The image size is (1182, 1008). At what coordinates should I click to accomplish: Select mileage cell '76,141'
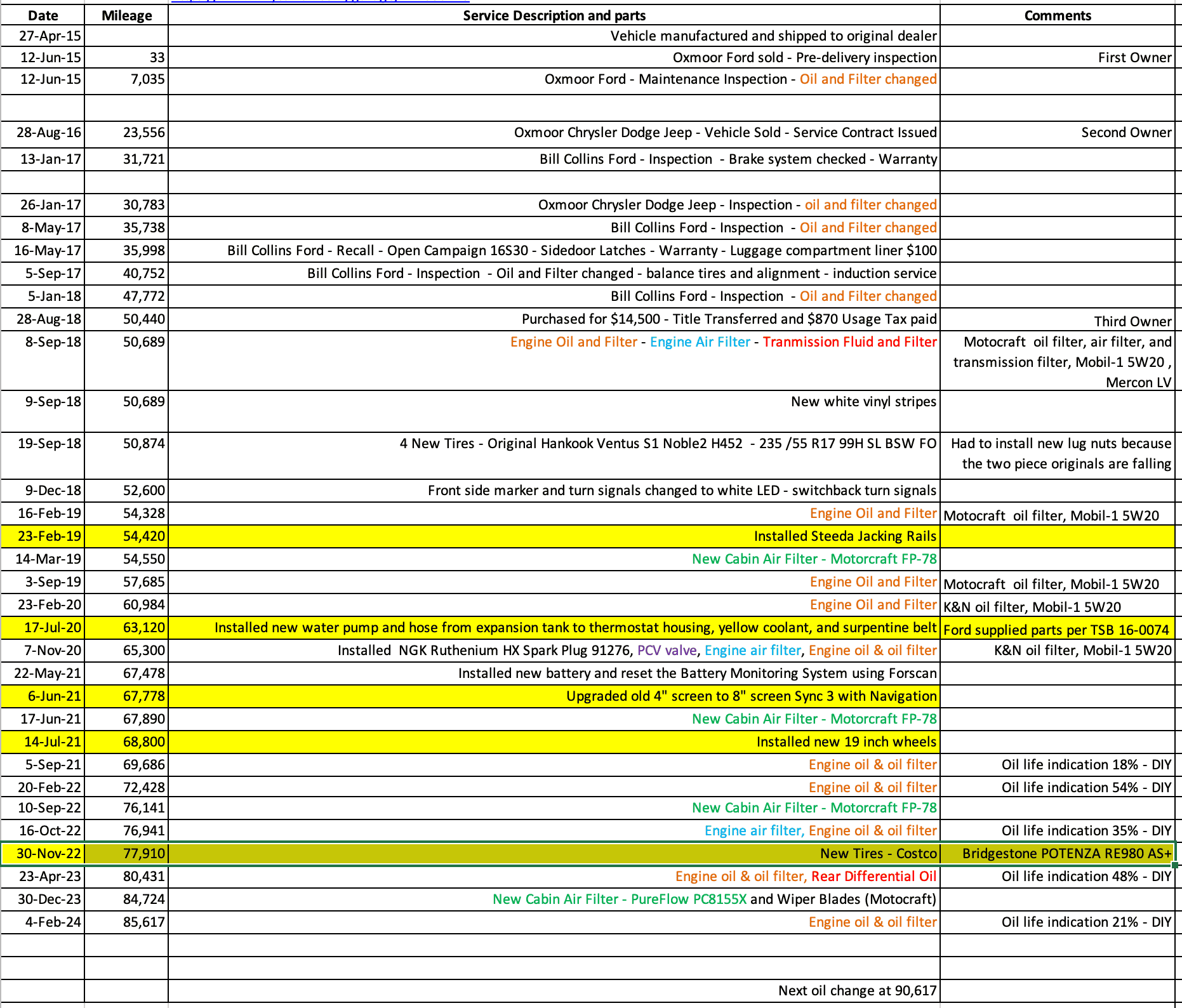(126, 808)
